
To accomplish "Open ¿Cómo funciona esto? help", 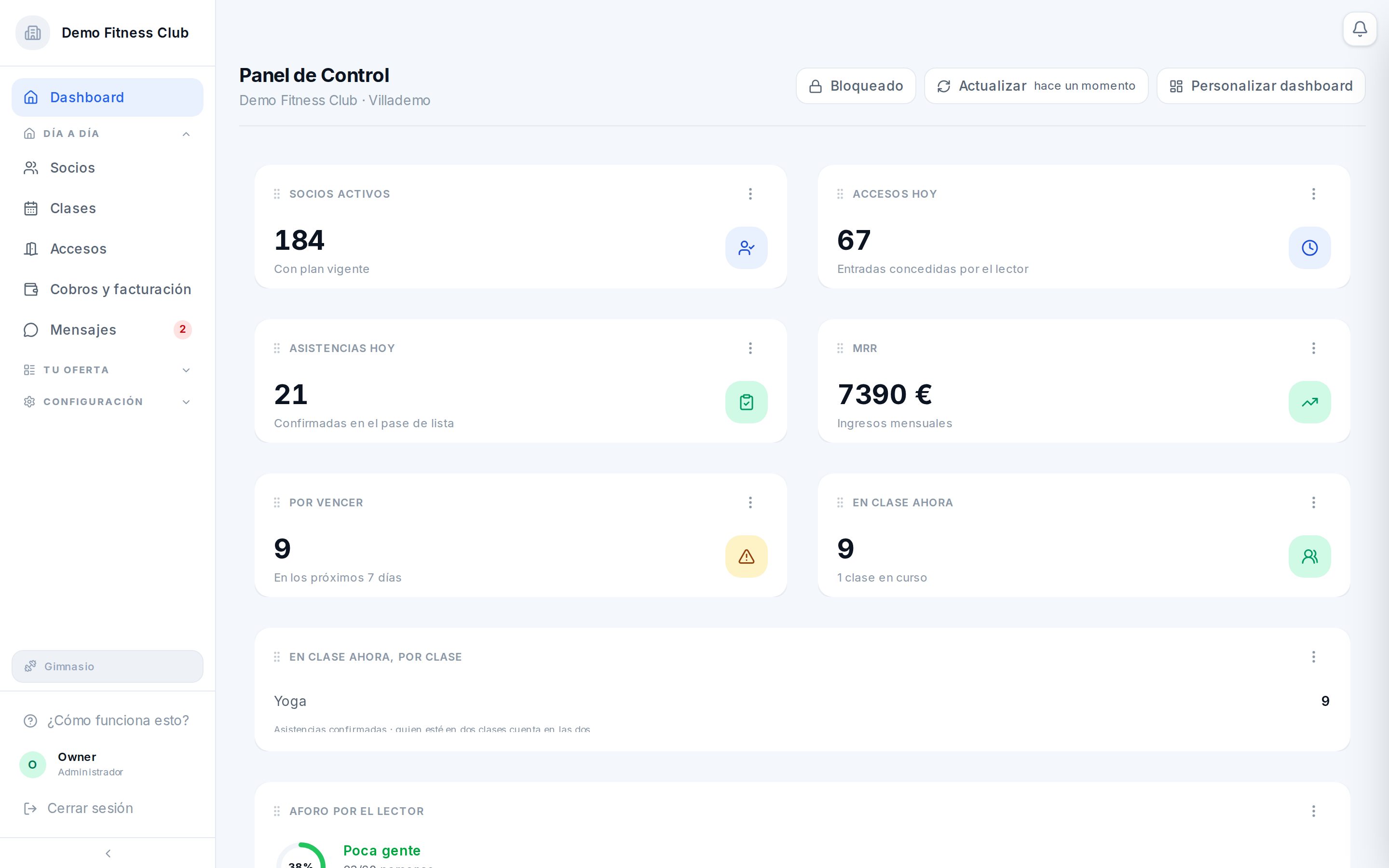I will pyautogui.click(x=108, y=720).
